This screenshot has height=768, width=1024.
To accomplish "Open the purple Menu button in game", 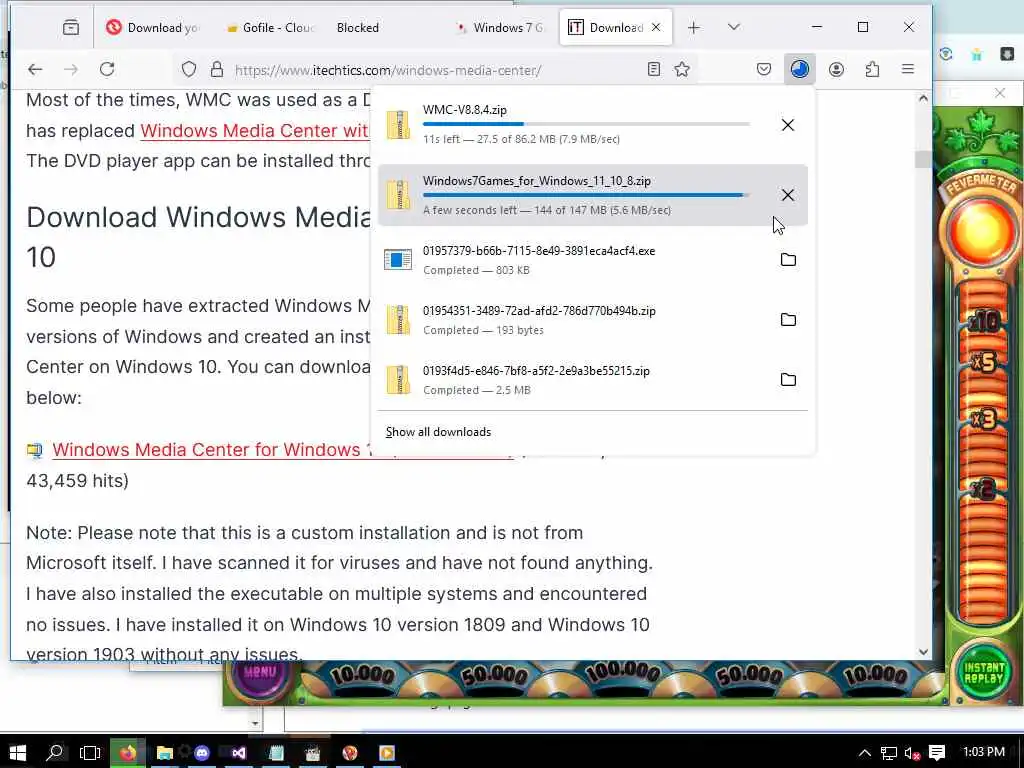I will click(x=260, y=674).
